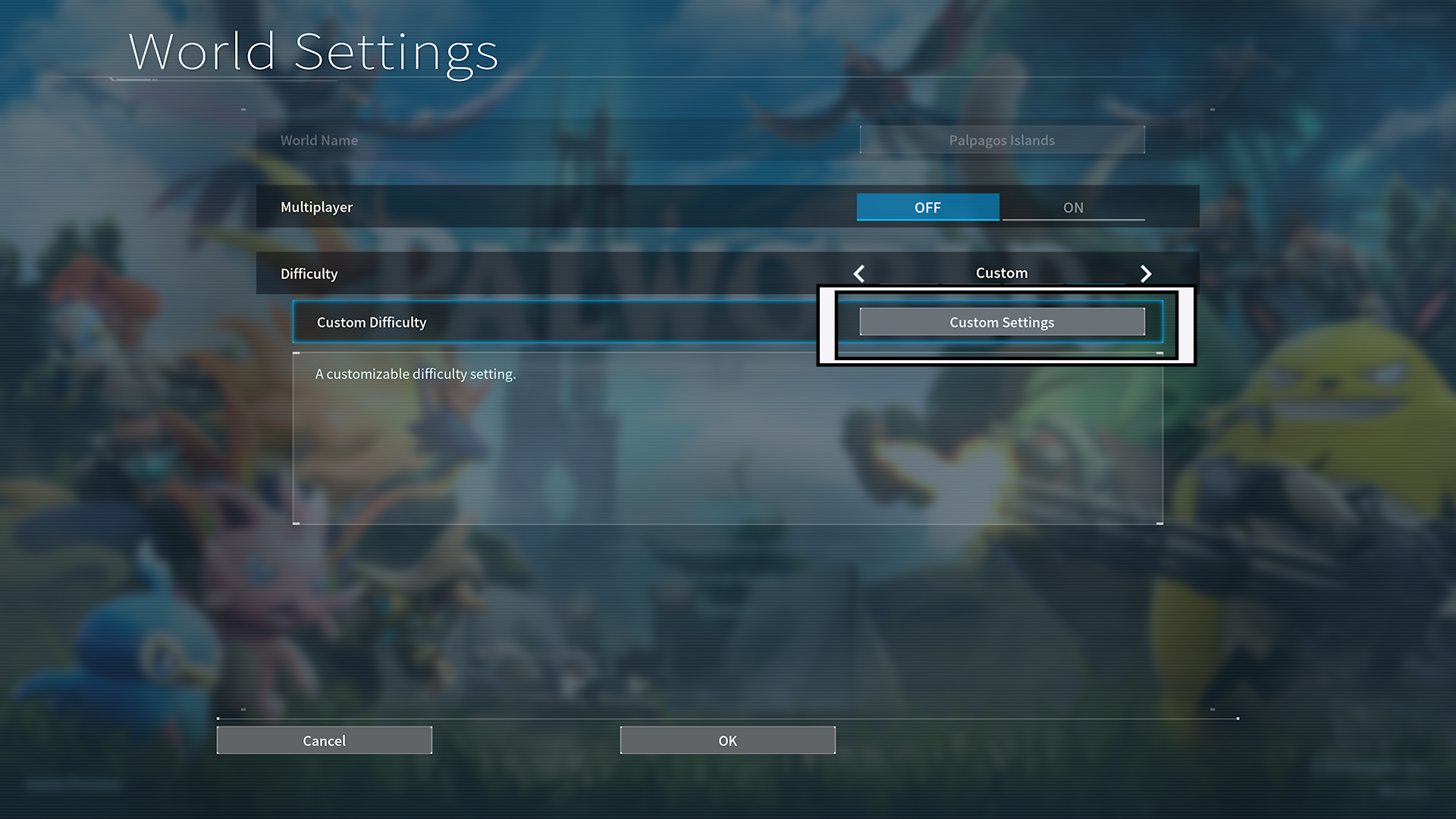1456x819 pixels.
Task: Confirm world settings with OK
Action: [726, 740]
